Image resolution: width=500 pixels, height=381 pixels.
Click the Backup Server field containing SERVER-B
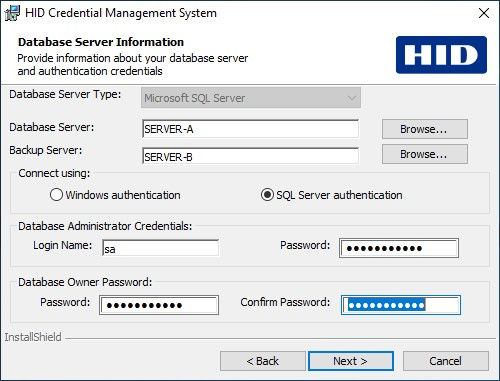click(x=250, y=156)
